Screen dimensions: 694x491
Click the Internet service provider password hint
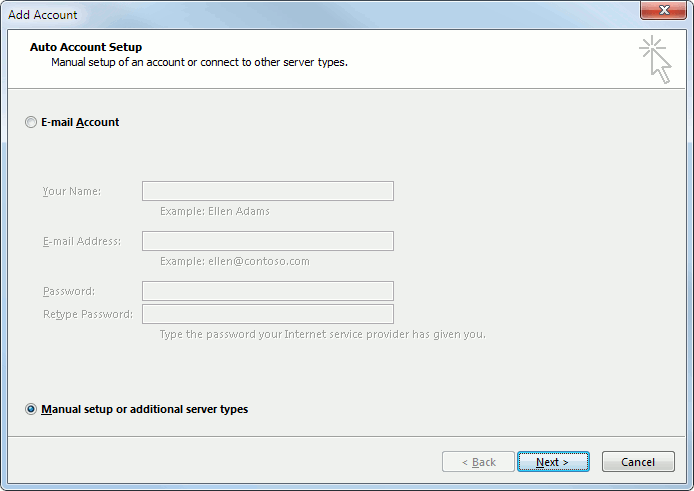coord(322,334)
